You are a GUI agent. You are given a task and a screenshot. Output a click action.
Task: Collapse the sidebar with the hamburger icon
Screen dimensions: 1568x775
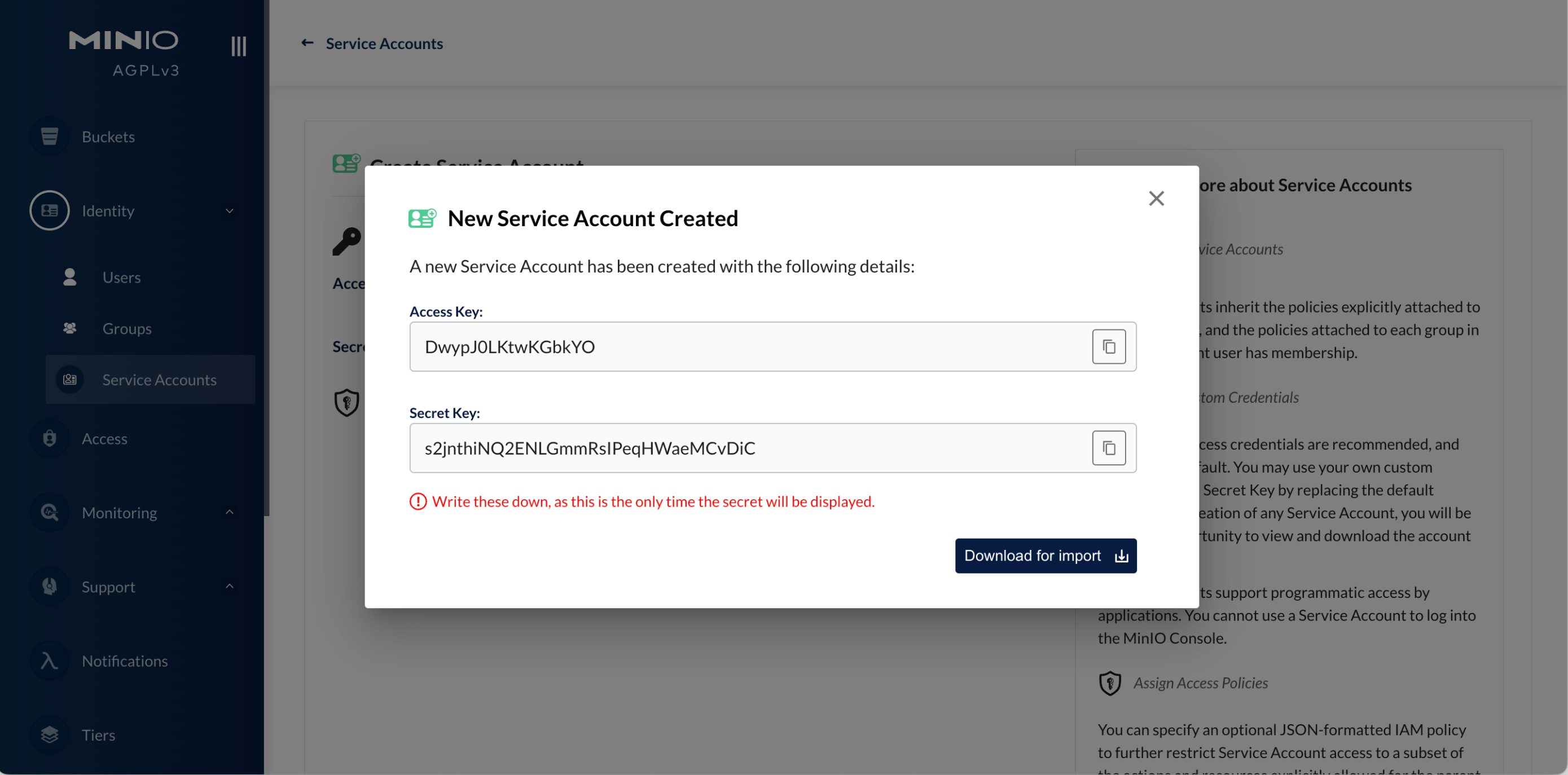(x=239, y=46)
